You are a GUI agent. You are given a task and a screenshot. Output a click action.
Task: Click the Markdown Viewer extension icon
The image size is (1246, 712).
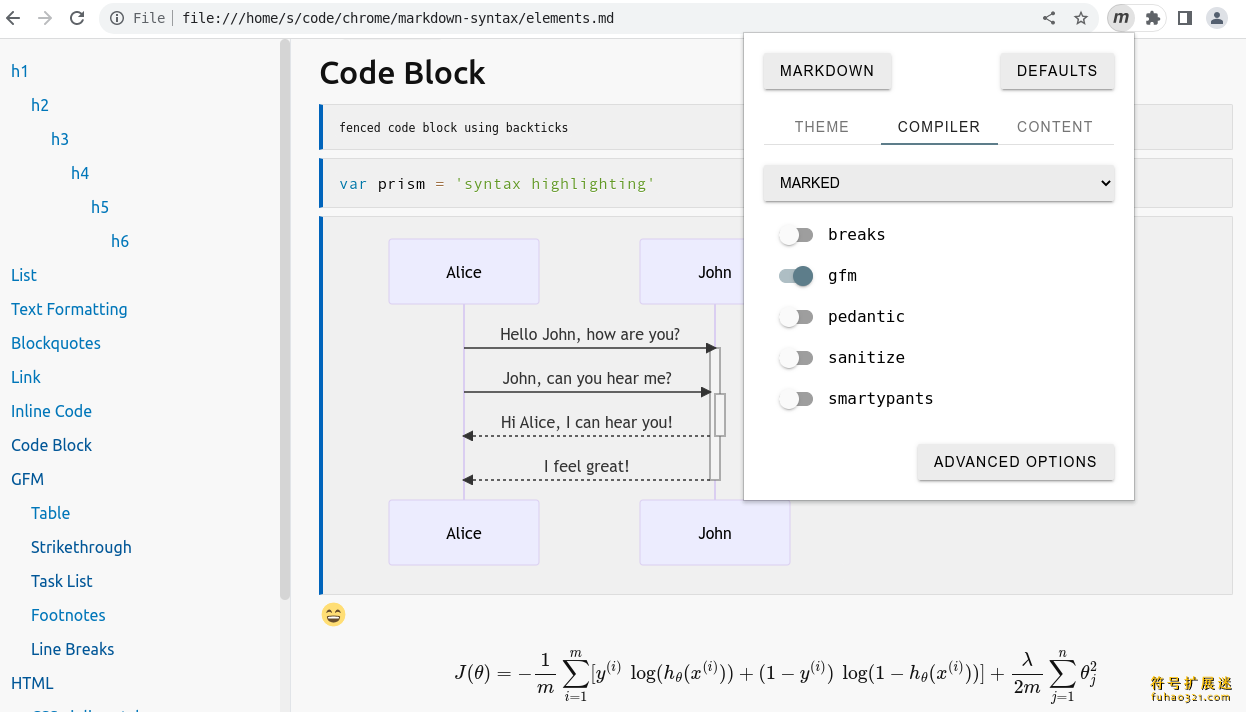1121,18
